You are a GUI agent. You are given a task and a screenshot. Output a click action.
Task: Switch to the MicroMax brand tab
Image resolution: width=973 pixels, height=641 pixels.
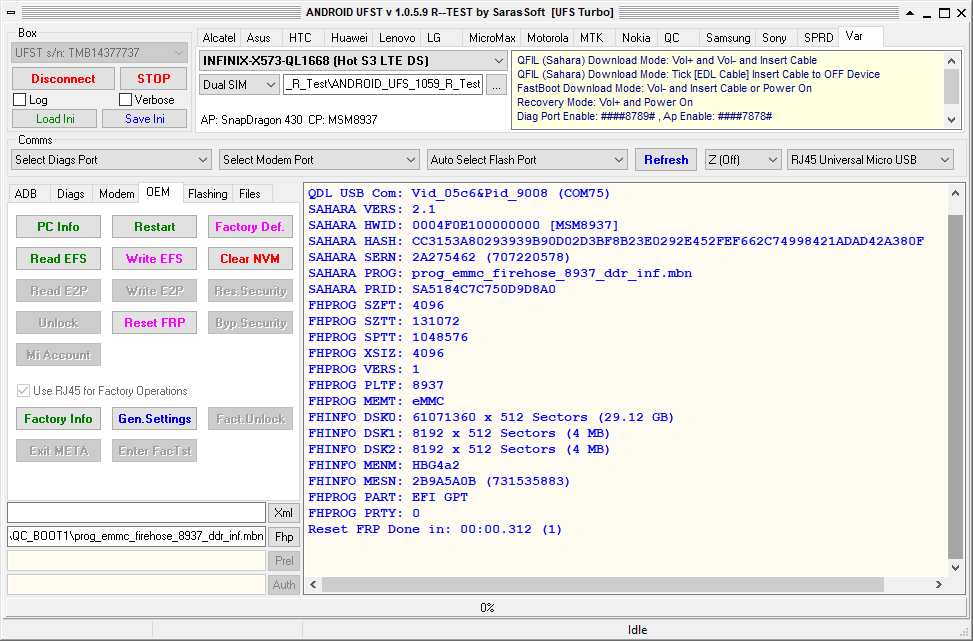coord(492,38)
